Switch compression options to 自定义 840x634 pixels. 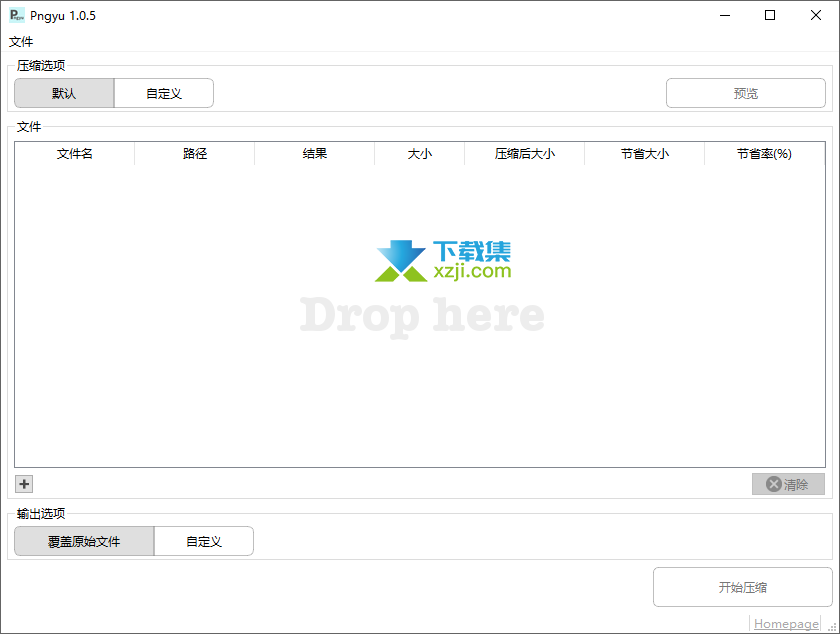[x=164, y=93]
